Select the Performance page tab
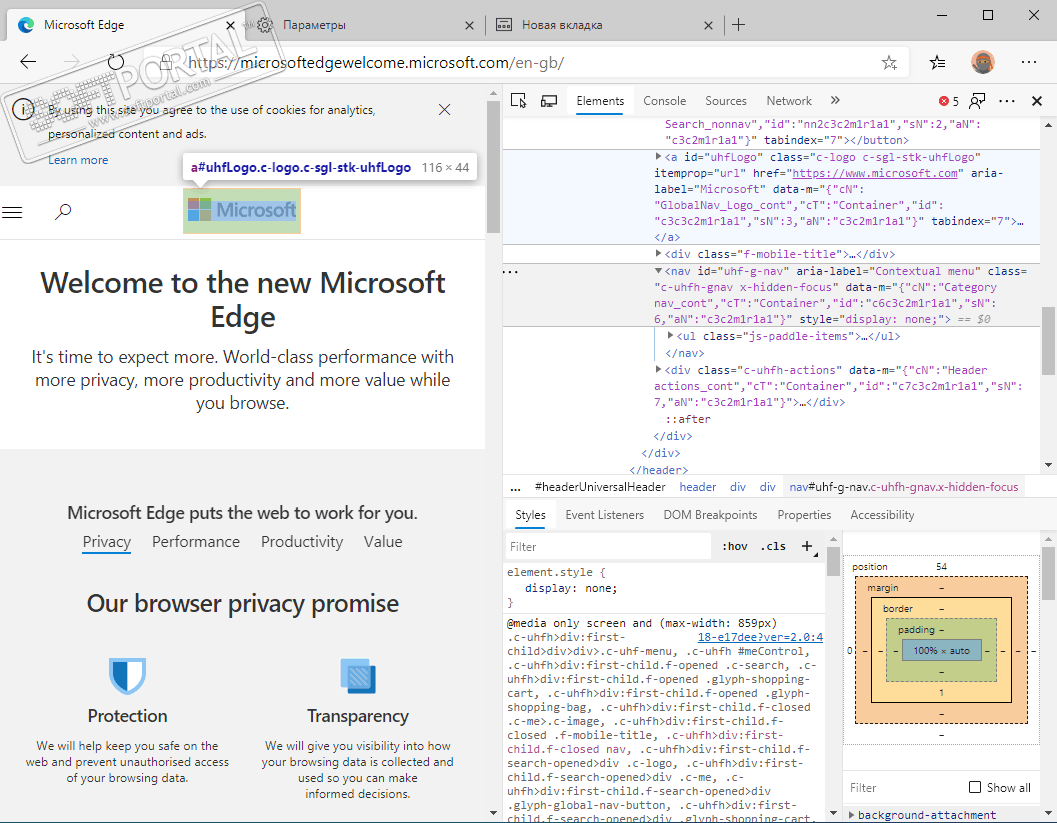The height and width of the screenshot is (823, 1057). point(195,542)
